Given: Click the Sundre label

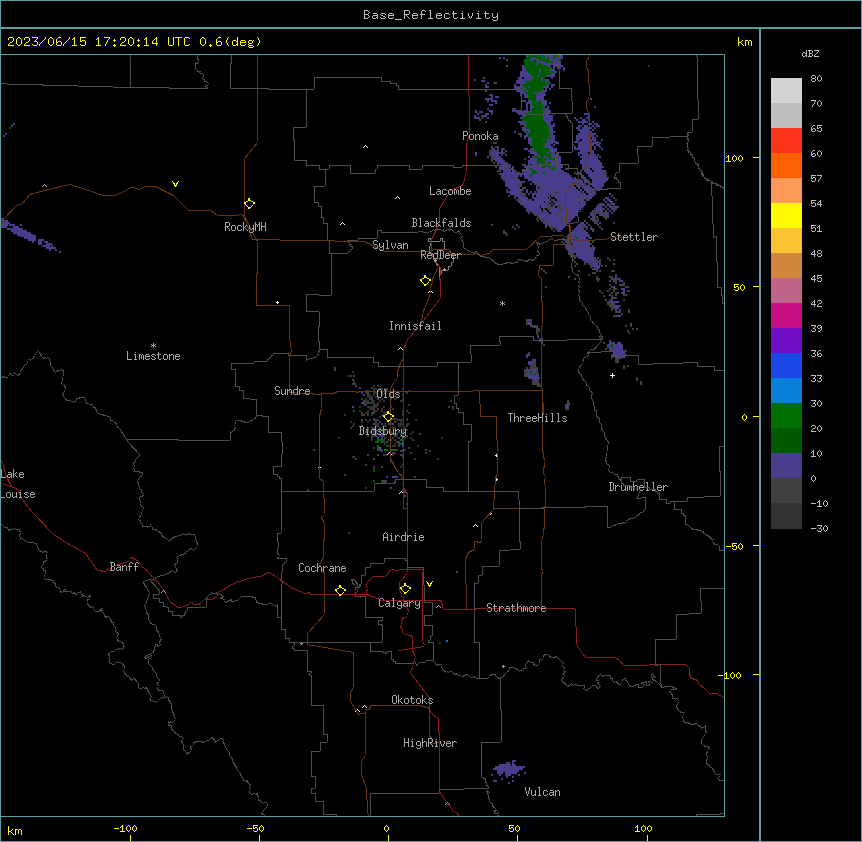Looking at the screenshot, I should [x=292, y=391].
